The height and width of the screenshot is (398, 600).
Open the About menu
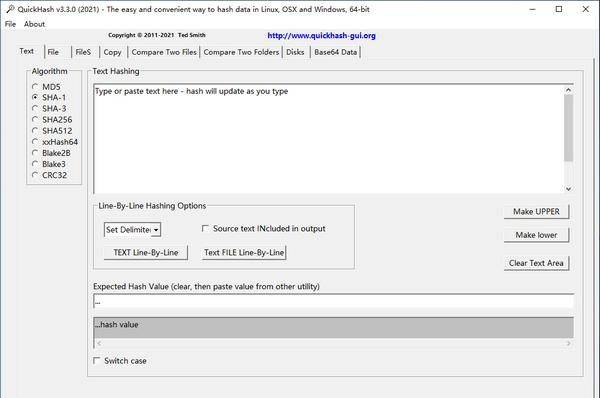[x=34, y=24]
